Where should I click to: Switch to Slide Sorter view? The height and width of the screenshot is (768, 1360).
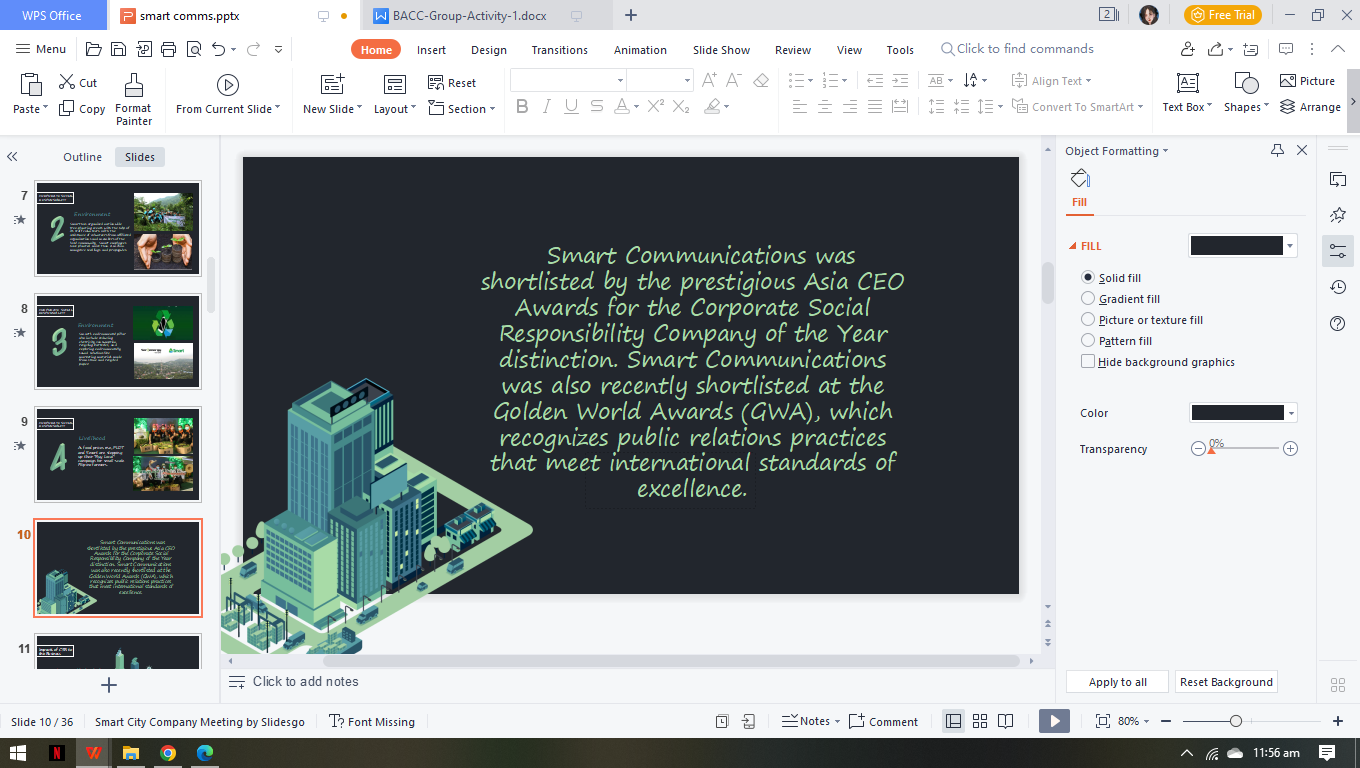point(980,721)
